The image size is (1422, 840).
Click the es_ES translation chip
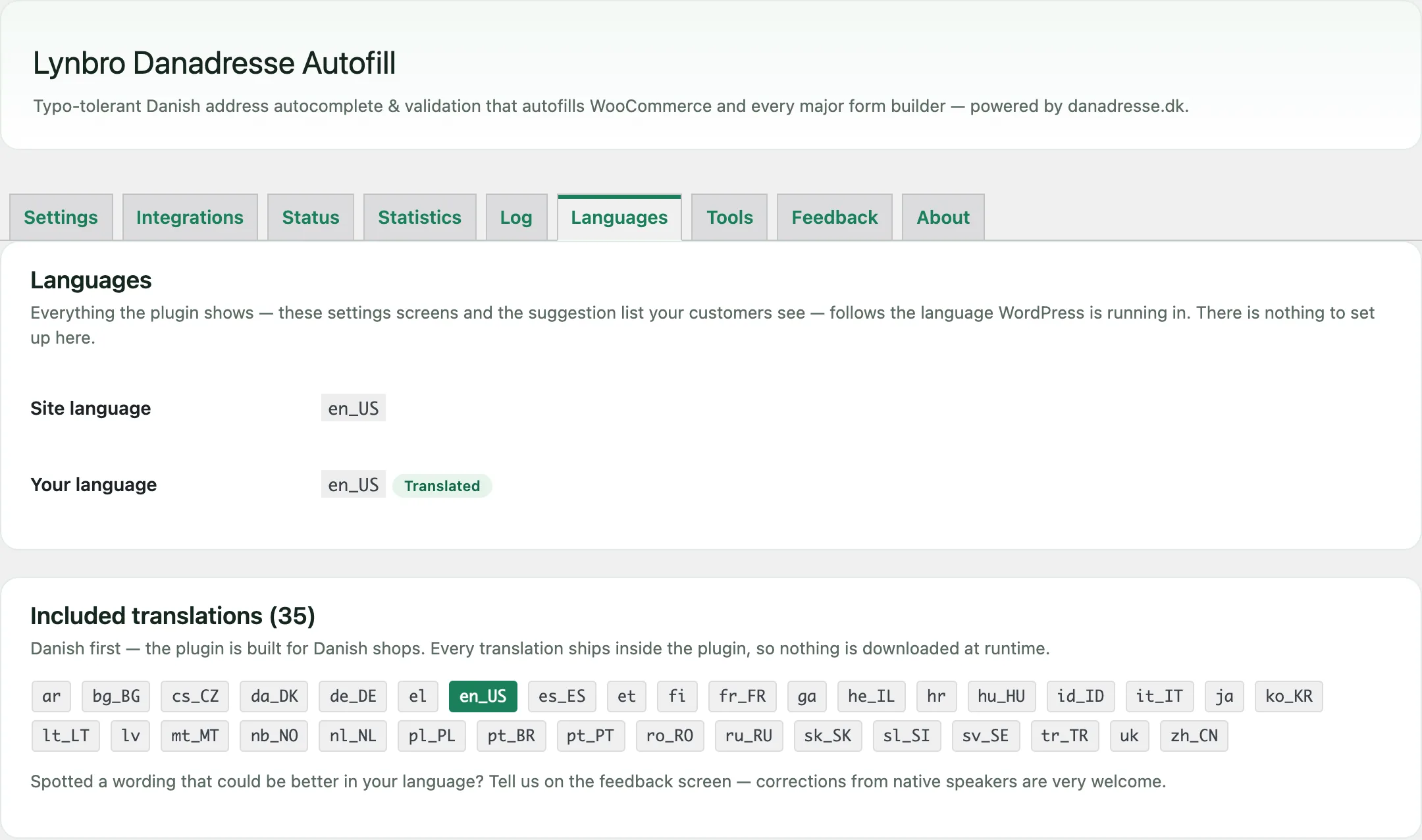point(562,696)
